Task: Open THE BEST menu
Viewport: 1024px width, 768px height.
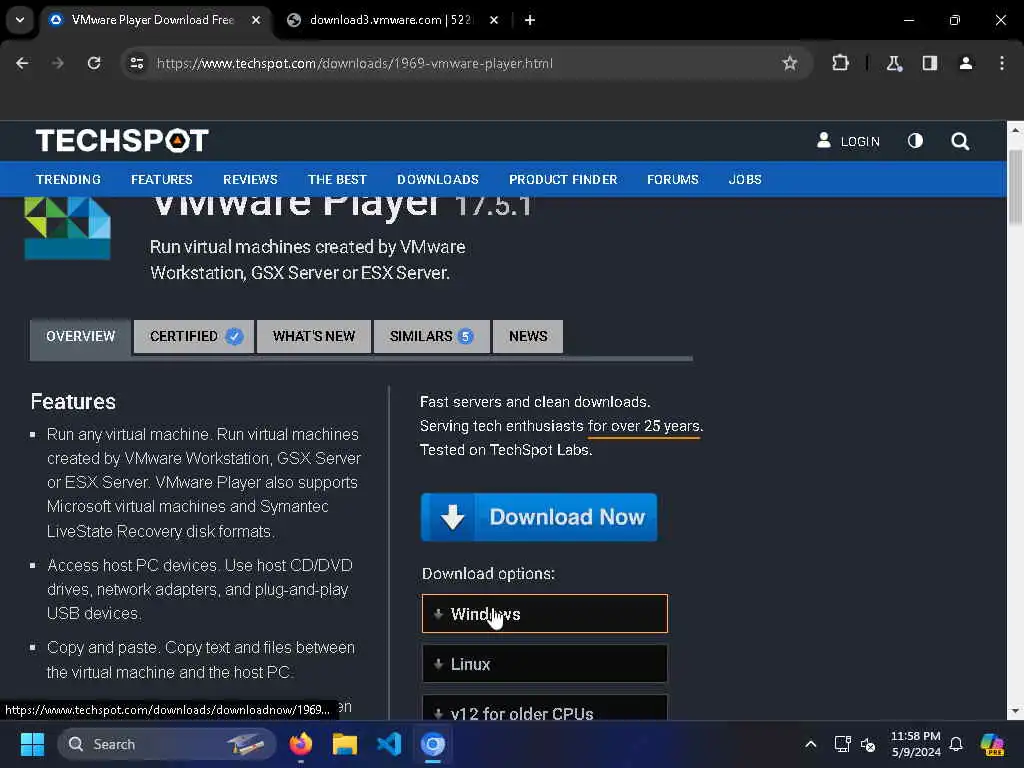Action: click(x=337, y=180)
